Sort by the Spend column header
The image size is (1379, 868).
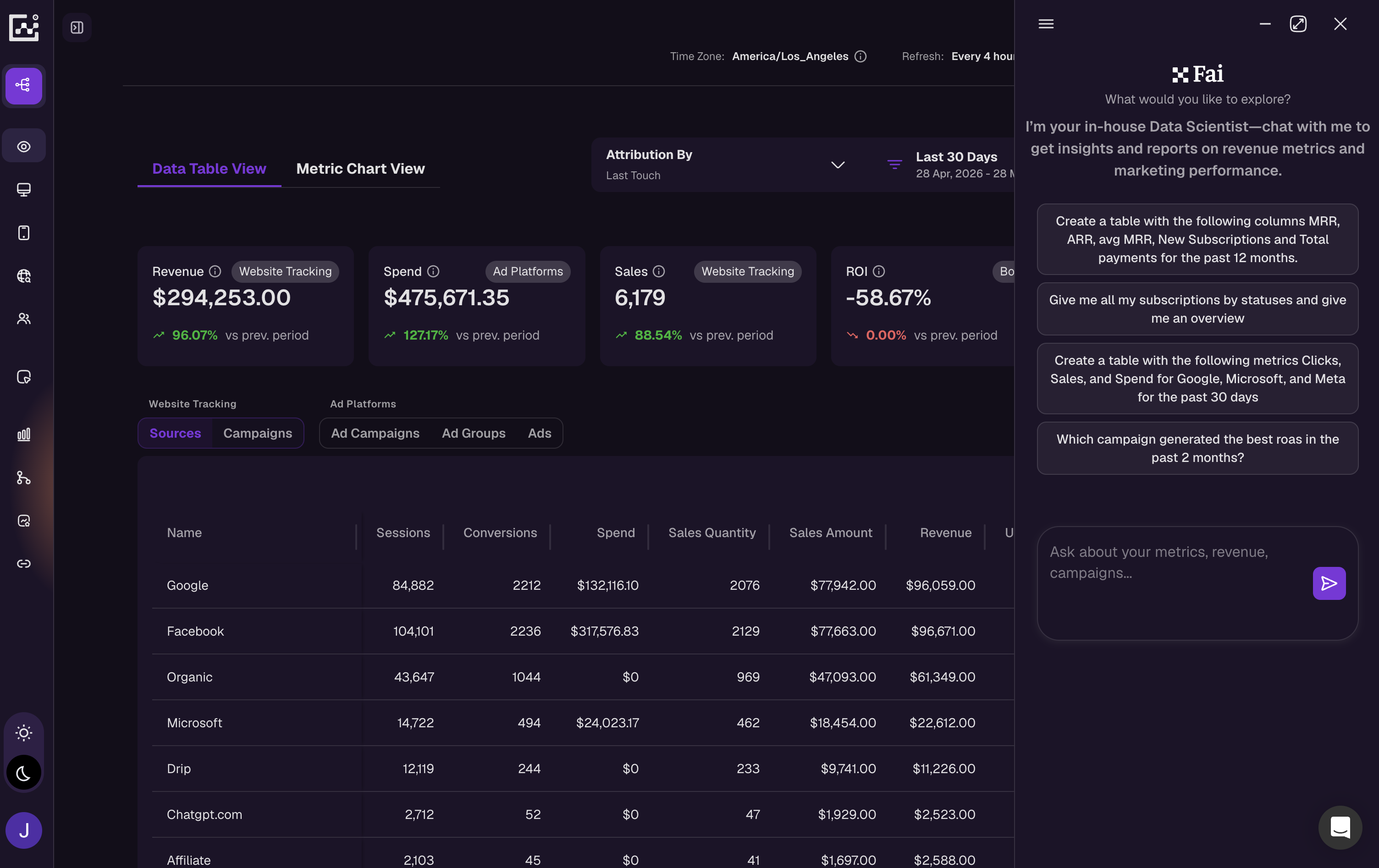pos(616,533)
